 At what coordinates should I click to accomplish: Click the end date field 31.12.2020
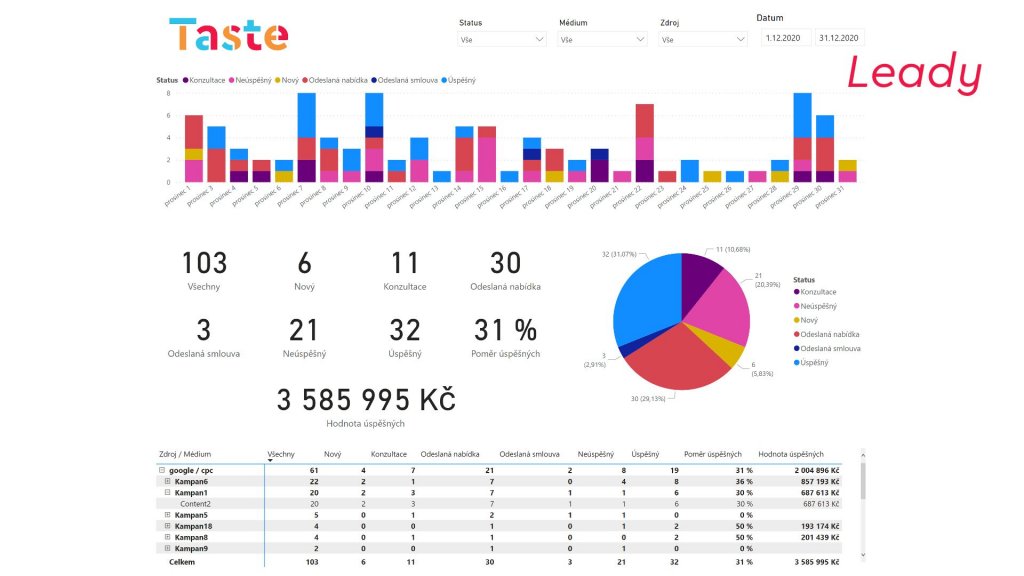click(x=839, y=38)
